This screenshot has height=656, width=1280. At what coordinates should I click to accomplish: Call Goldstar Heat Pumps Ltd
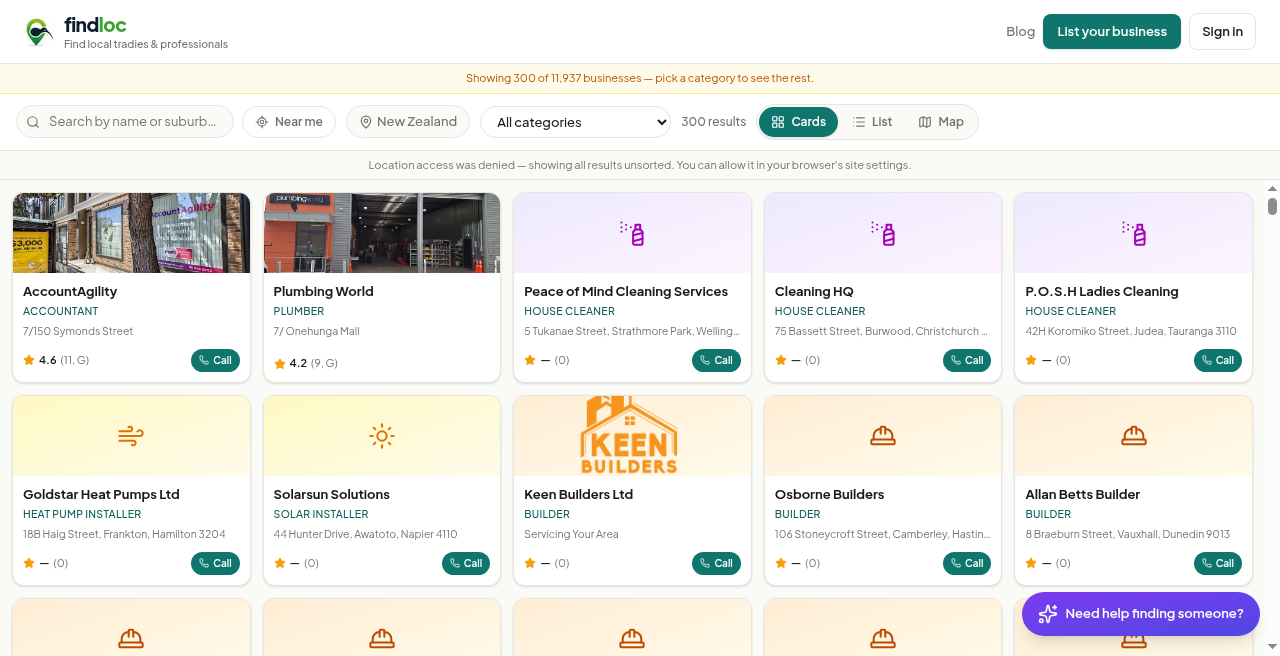215,563
